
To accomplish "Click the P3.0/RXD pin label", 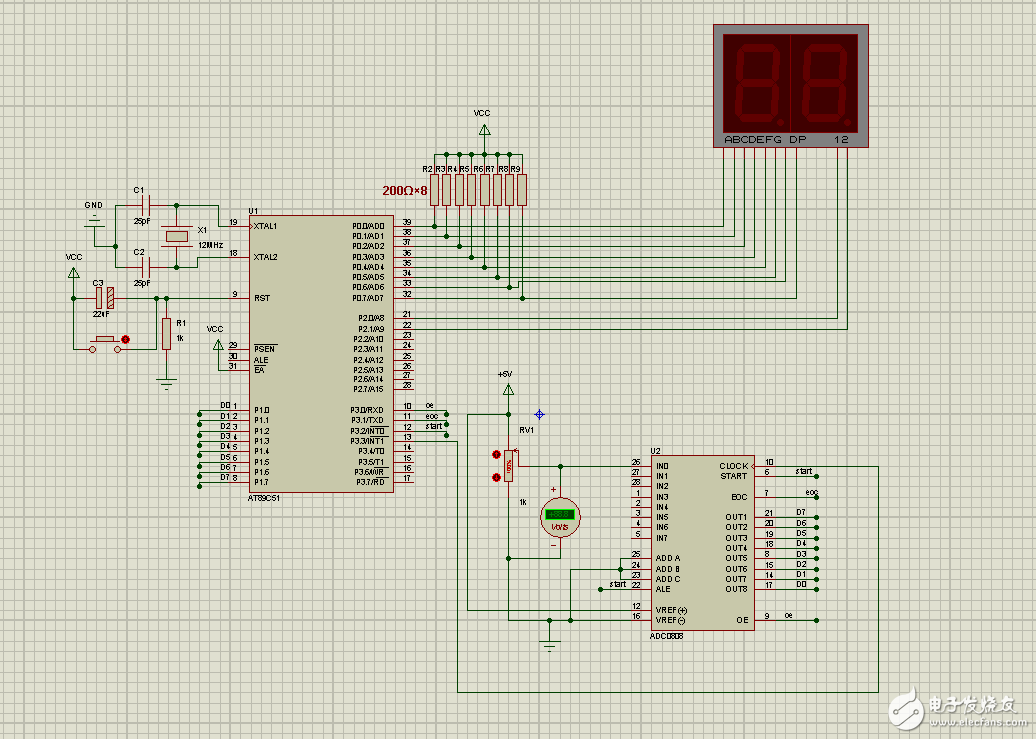I will point(367,410).
